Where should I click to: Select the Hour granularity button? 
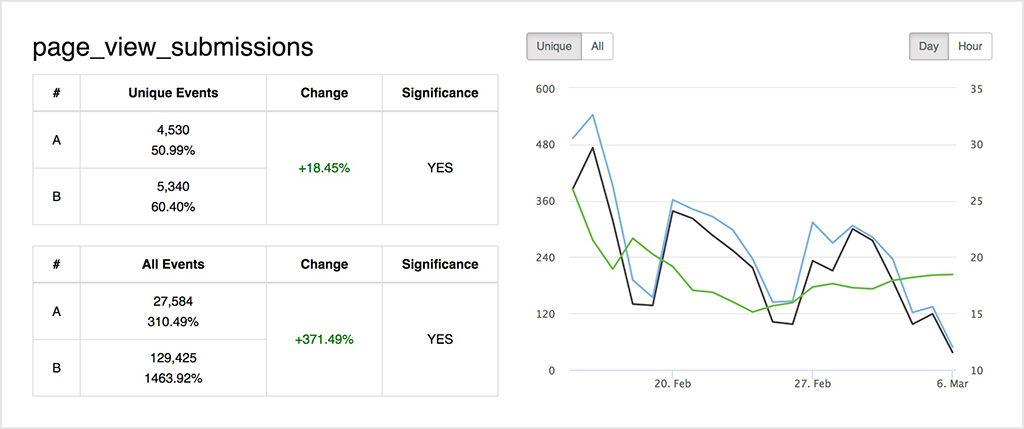[x=969, y=46]
